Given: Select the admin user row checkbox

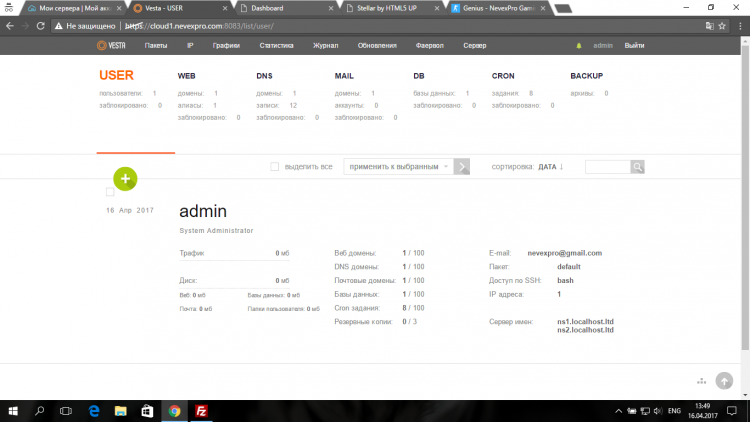Looking at the screenshot, I should point(111,191).
